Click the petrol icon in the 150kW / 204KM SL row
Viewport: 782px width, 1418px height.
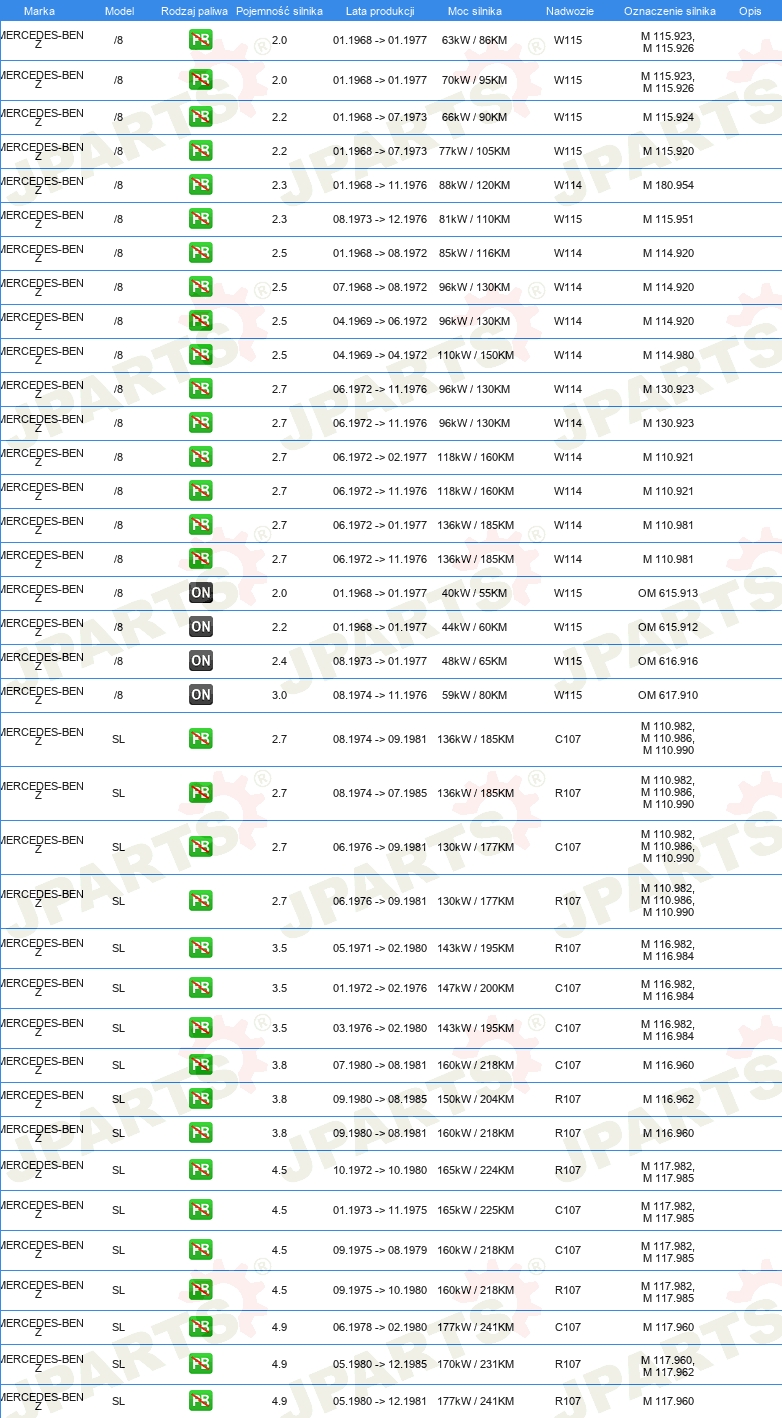tap(201, 1100)
